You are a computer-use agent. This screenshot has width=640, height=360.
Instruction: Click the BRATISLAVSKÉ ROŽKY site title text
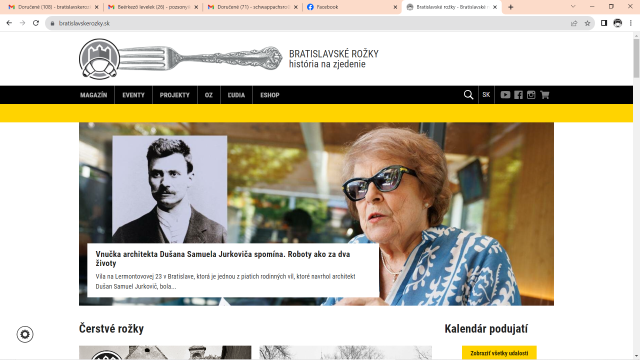point(334,54)
